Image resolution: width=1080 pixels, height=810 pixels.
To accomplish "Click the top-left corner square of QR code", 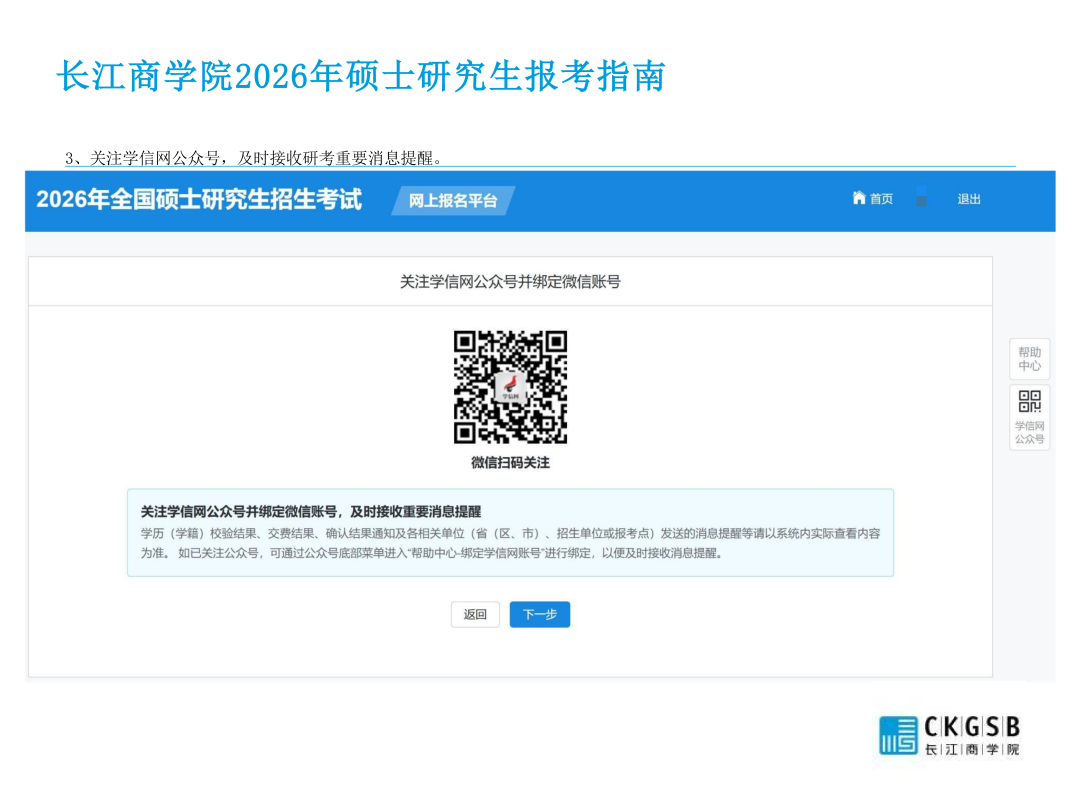I will [x=466, y=343].
